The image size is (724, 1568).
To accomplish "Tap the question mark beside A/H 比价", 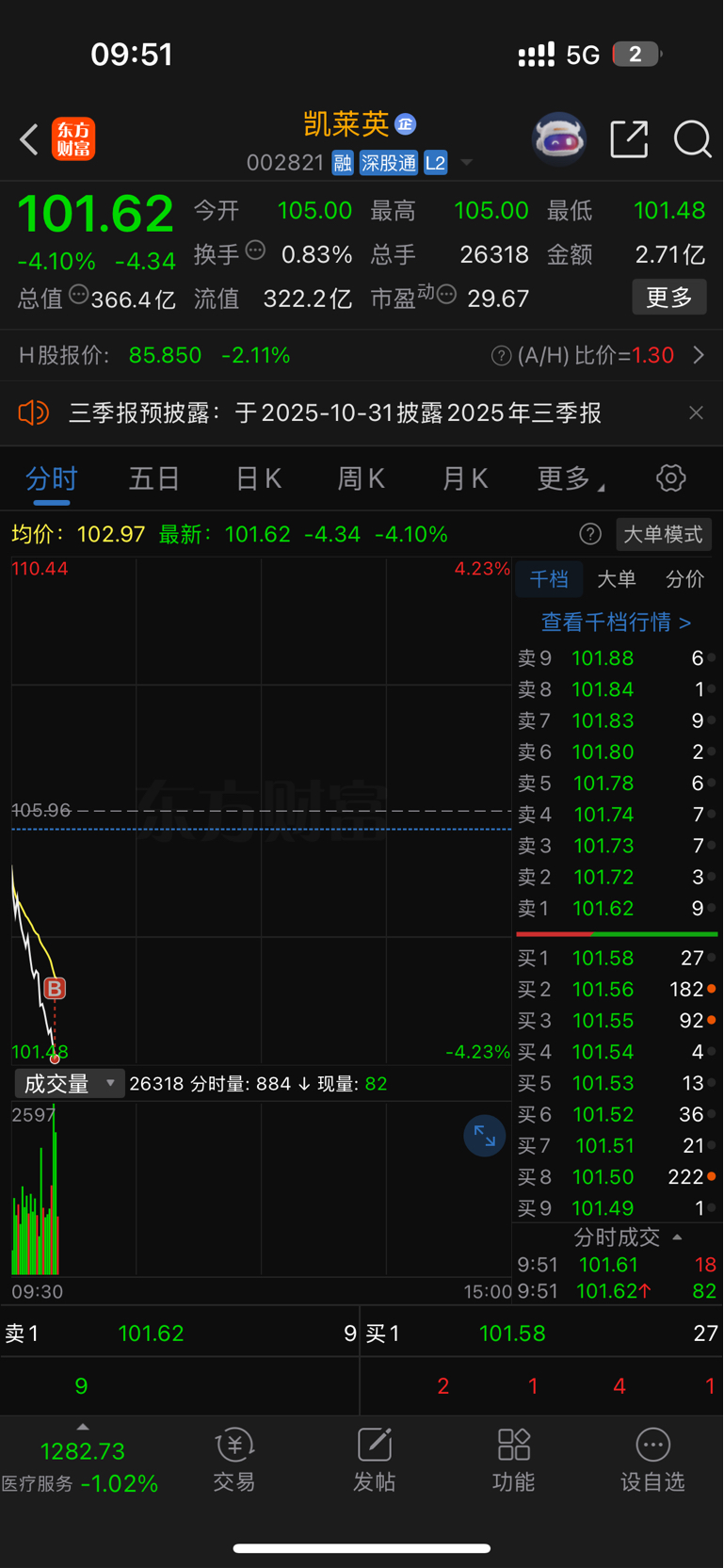I will (x=501, y=356).
